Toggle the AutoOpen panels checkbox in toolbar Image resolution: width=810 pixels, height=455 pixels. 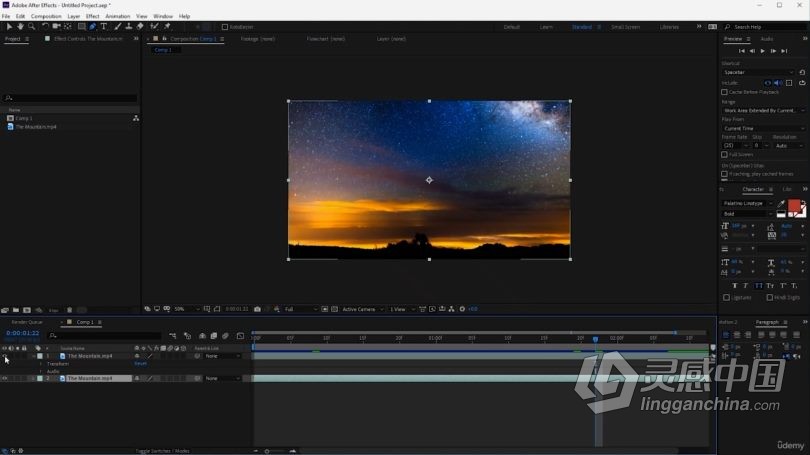[225, 27]
